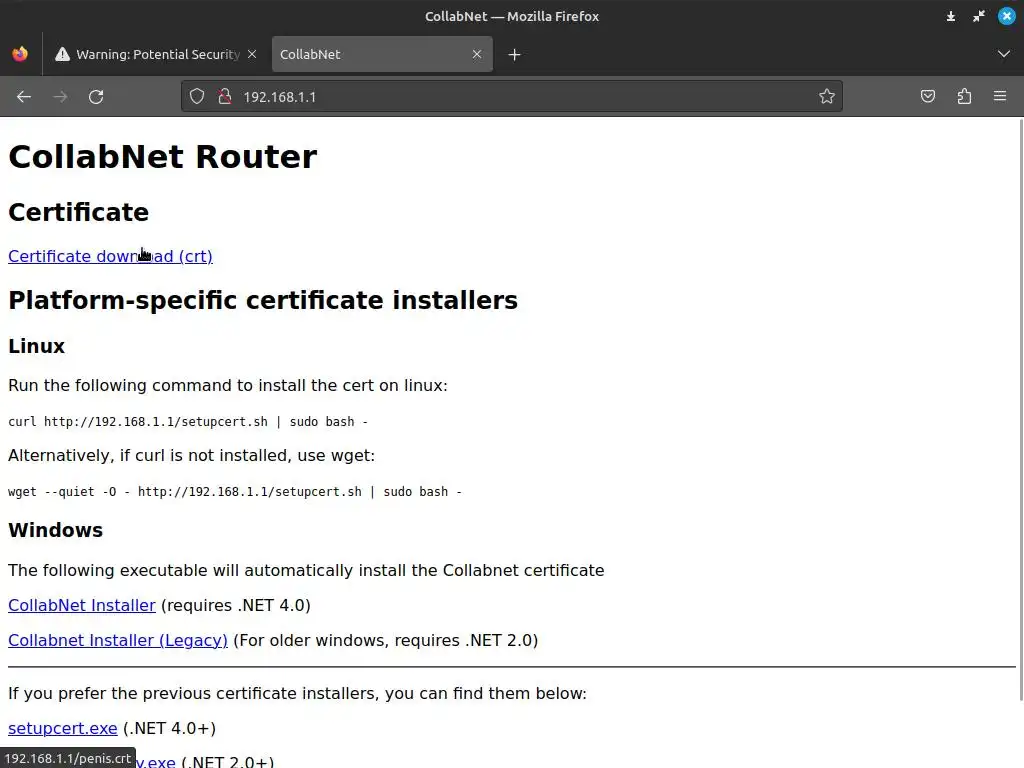Show the insecure connection lock info

pyautogui.click(x=225, y=97)
